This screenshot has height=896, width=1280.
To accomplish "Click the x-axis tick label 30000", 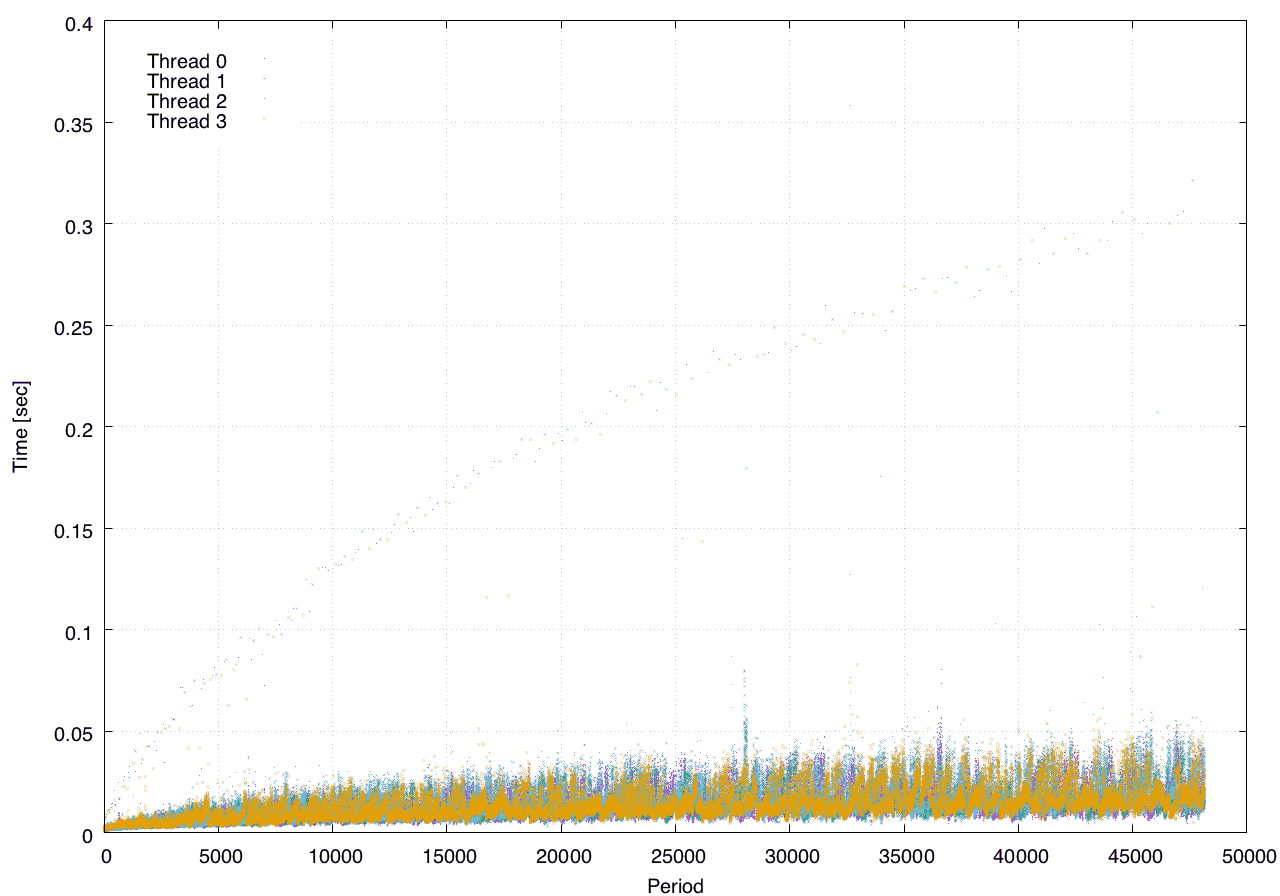I will click(x=790, y=856).
